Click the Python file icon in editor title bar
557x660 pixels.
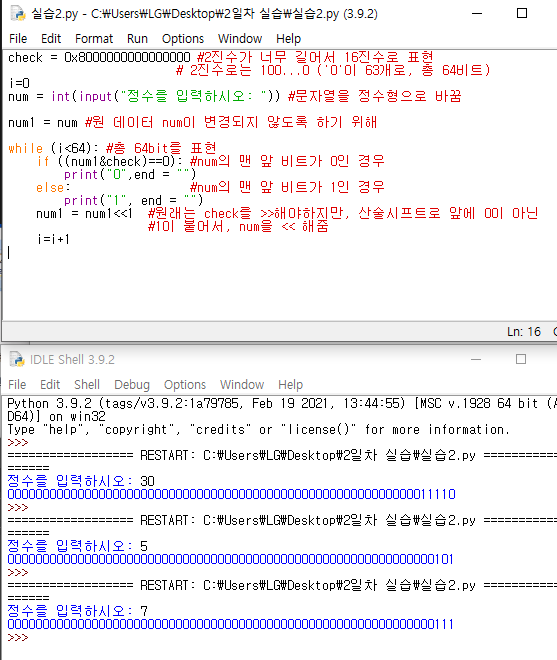(x=17, y=13)
